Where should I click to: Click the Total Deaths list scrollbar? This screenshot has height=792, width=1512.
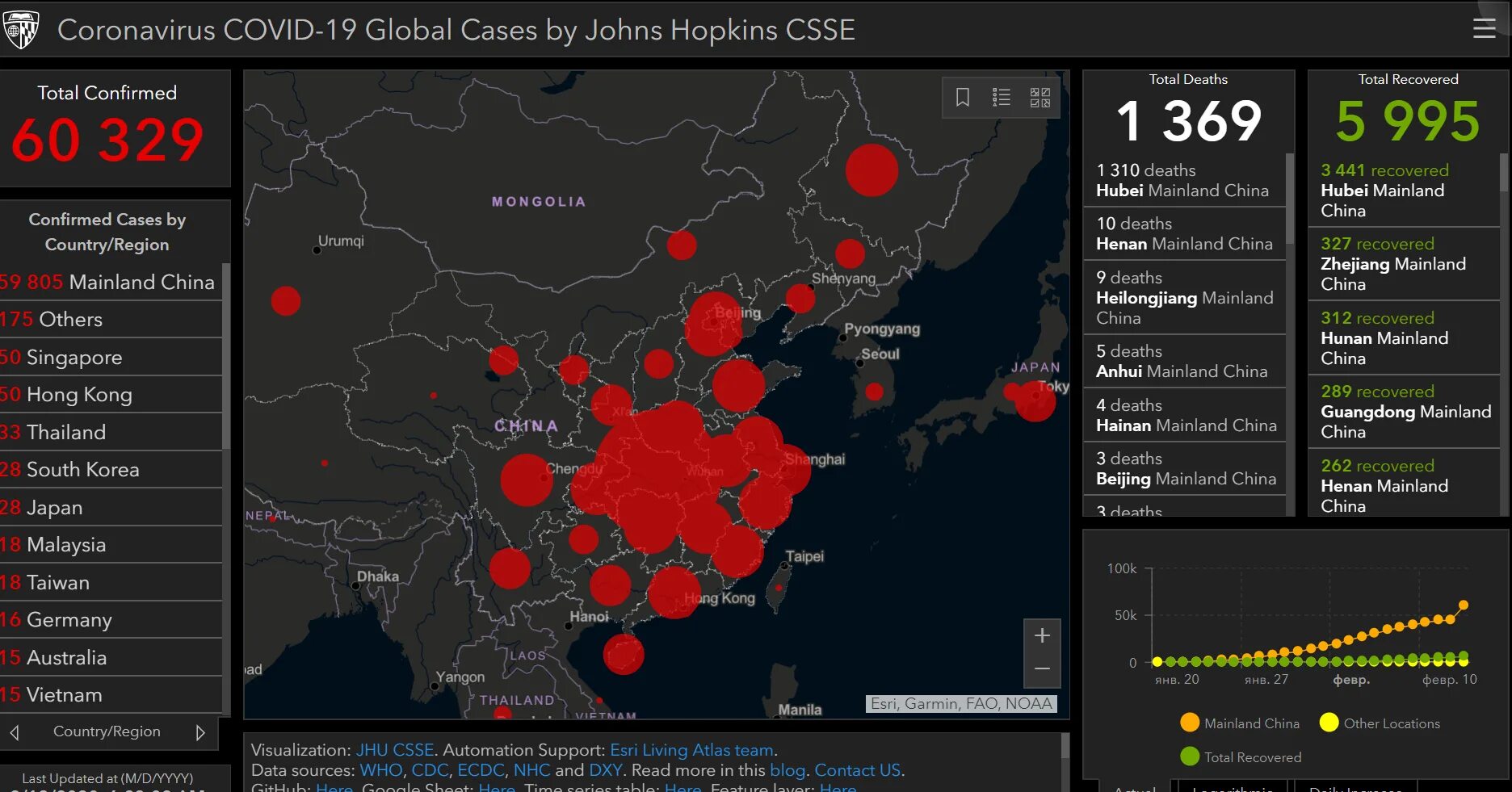[x=1290, y=198]
